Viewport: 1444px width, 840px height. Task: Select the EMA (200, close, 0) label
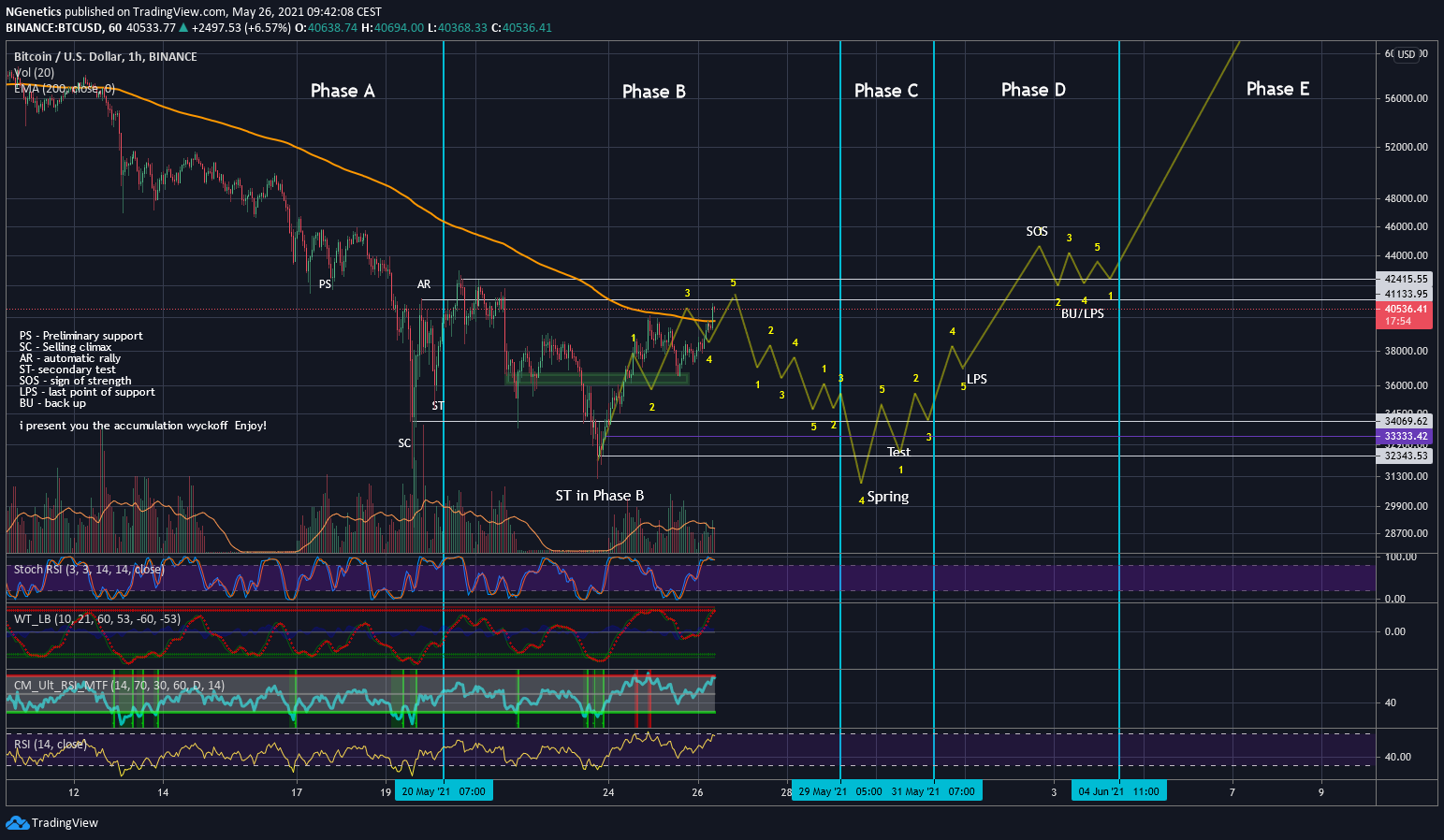click(65, 89)
